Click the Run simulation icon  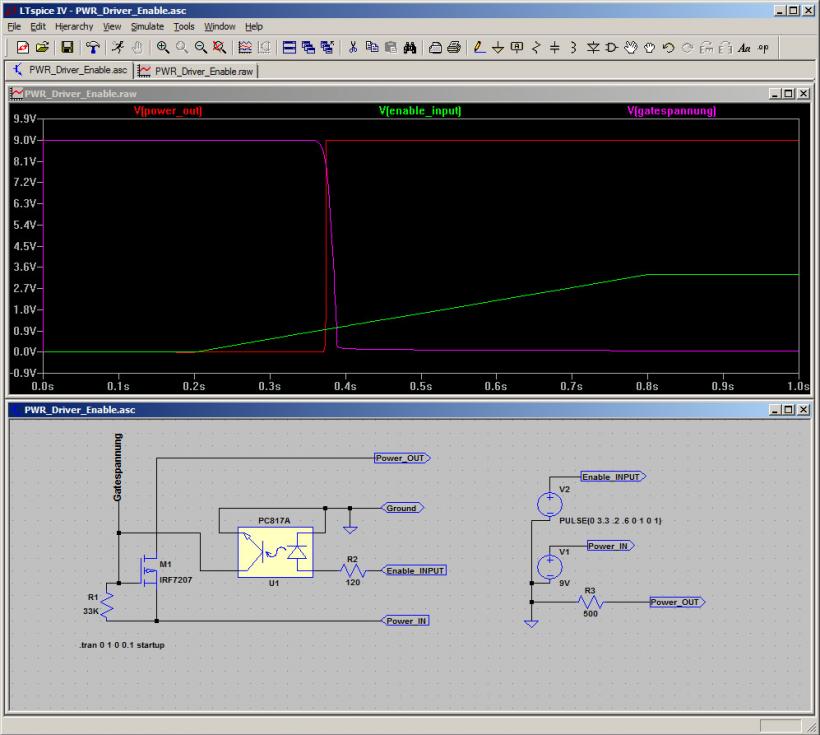[x=118, y=47]
